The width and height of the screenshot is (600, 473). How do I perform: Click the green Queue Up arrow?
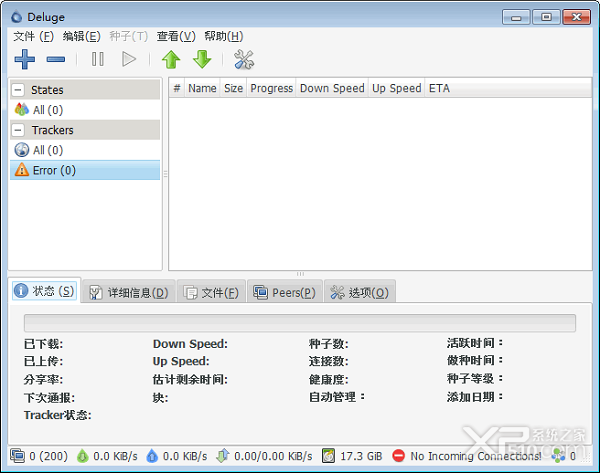(171, 59)
